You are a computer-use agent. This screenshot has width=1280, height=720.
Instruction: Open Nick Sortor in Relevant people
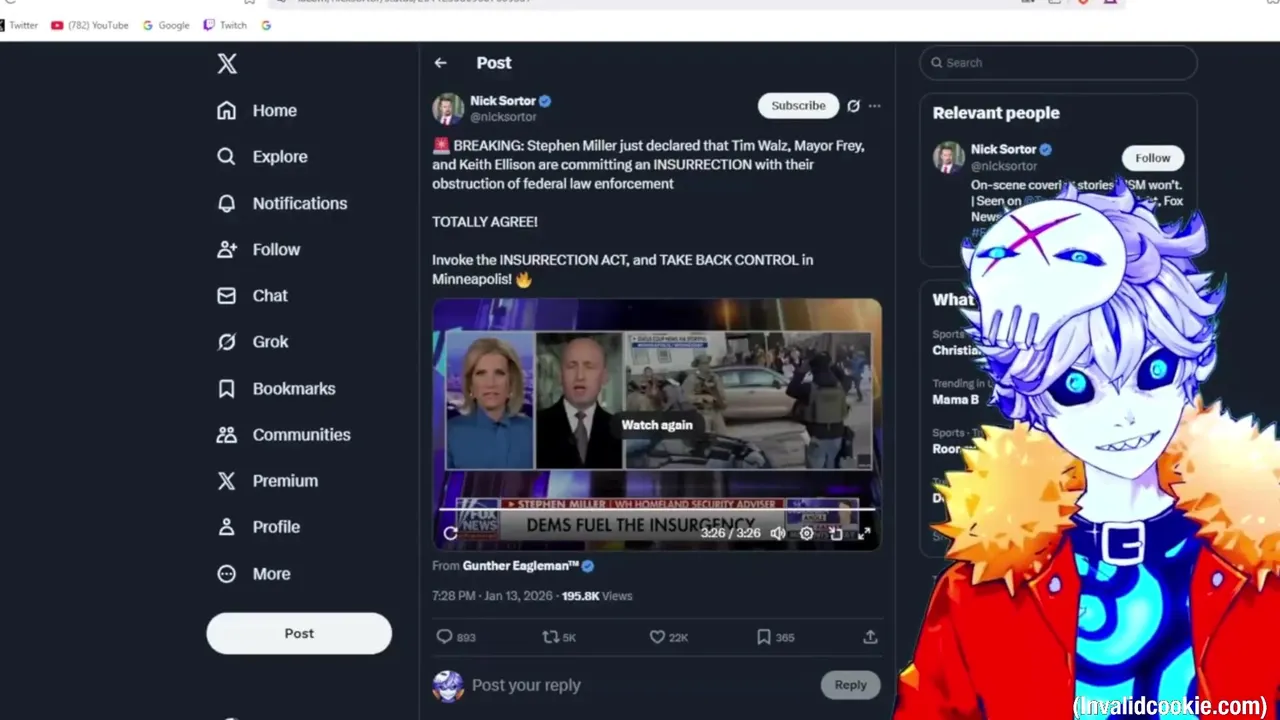pyautogui.click(x=1003, y=149)
